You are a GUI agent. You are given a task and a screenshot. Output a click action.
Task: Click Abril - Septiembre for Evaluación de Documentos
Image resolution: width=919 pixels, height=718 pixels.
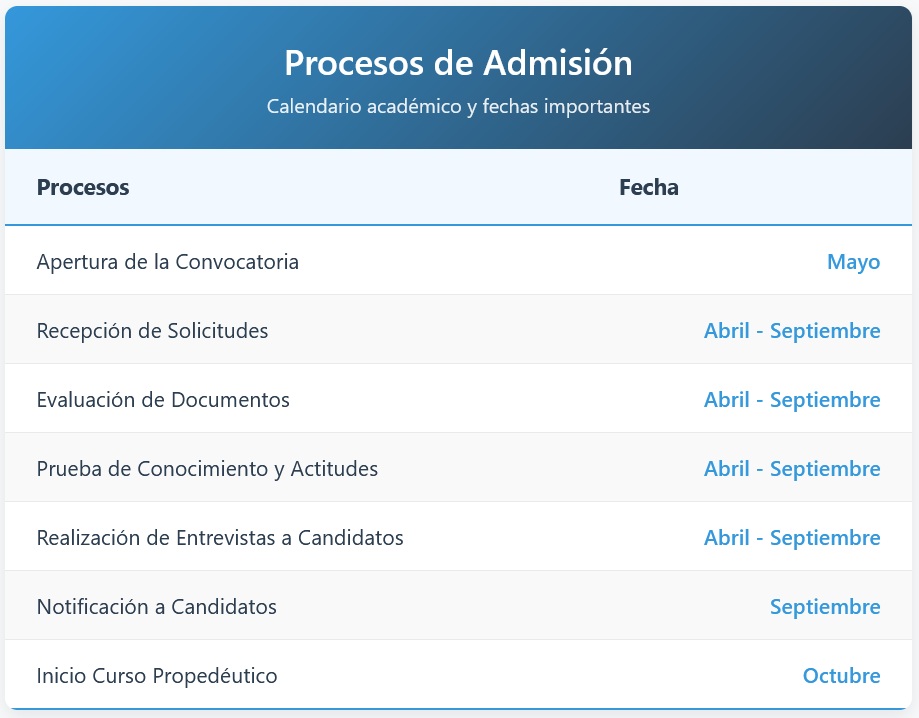792,400
